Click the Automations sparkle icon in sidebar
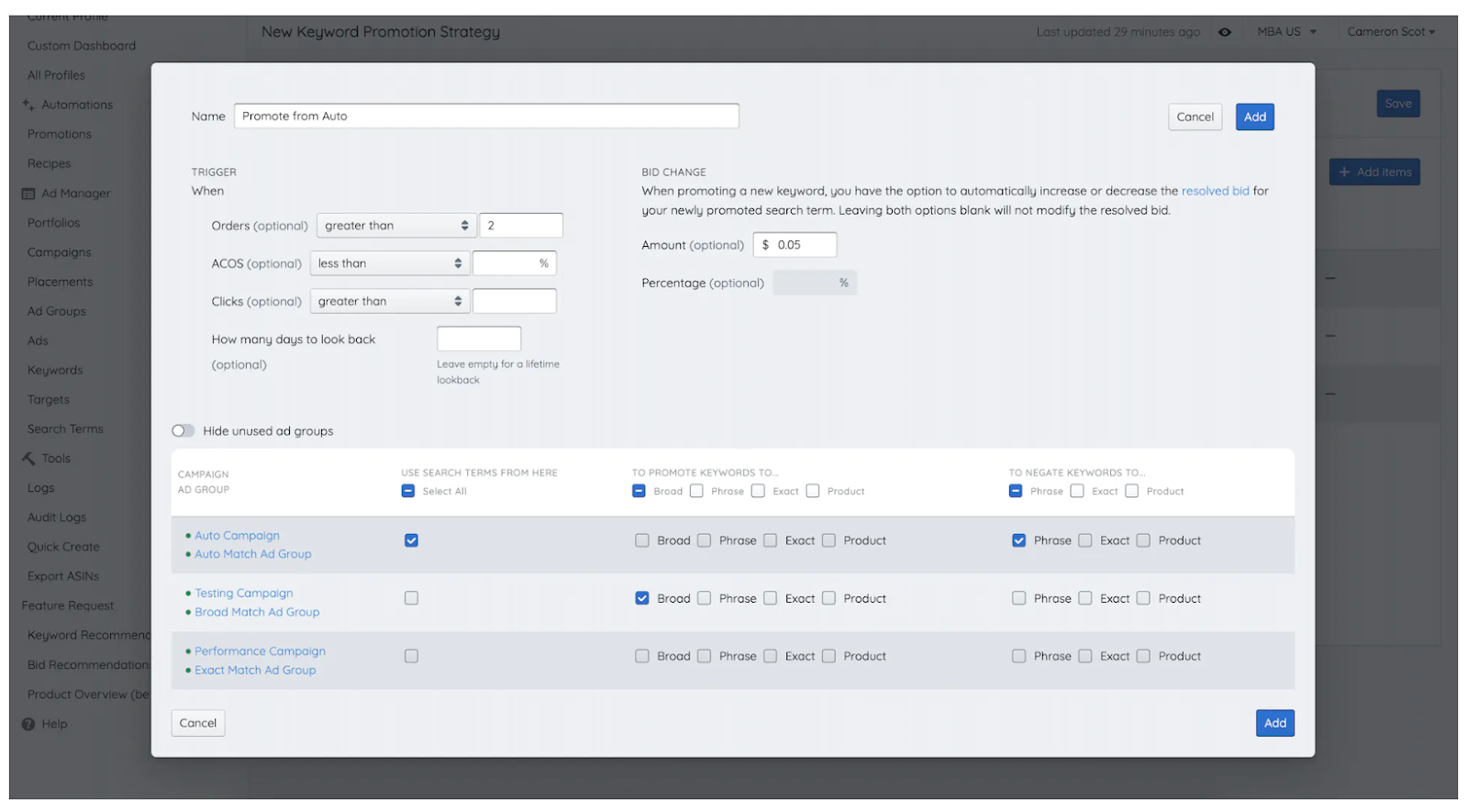Screen dimensions: 1468x812 point(28,105)
